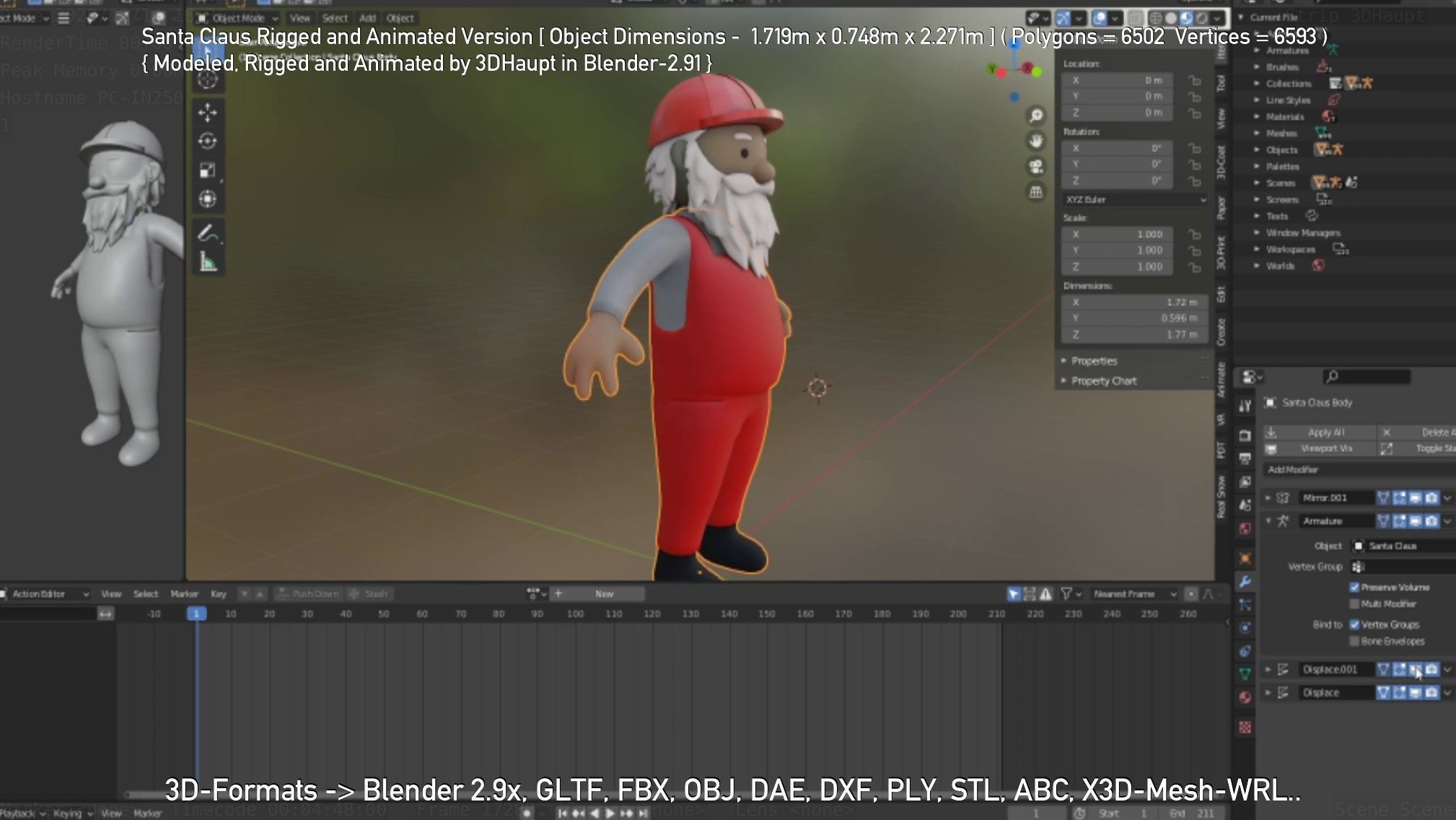Open the Modifier properties wrench tab
This screenshot has width=1456, height=820.
click(1245, 582)
